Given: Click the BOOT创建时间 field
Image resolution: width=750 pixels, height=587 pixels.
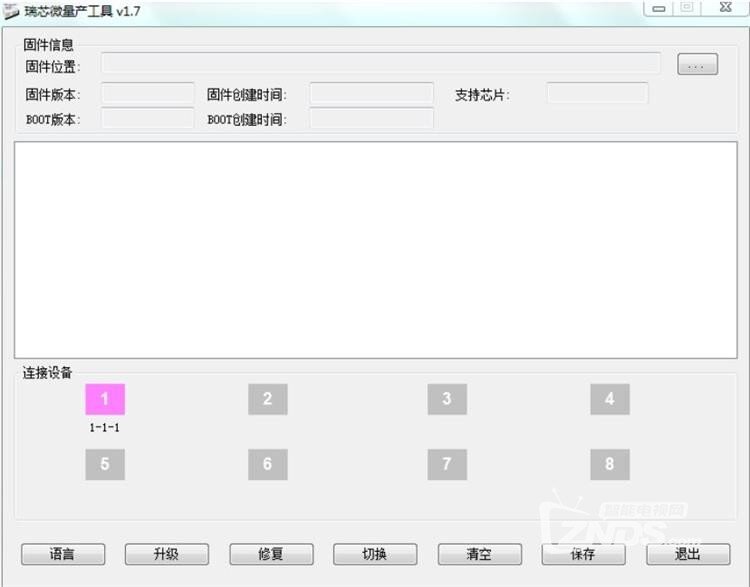Looking at the screenshot, I should [x=372, y=118].
